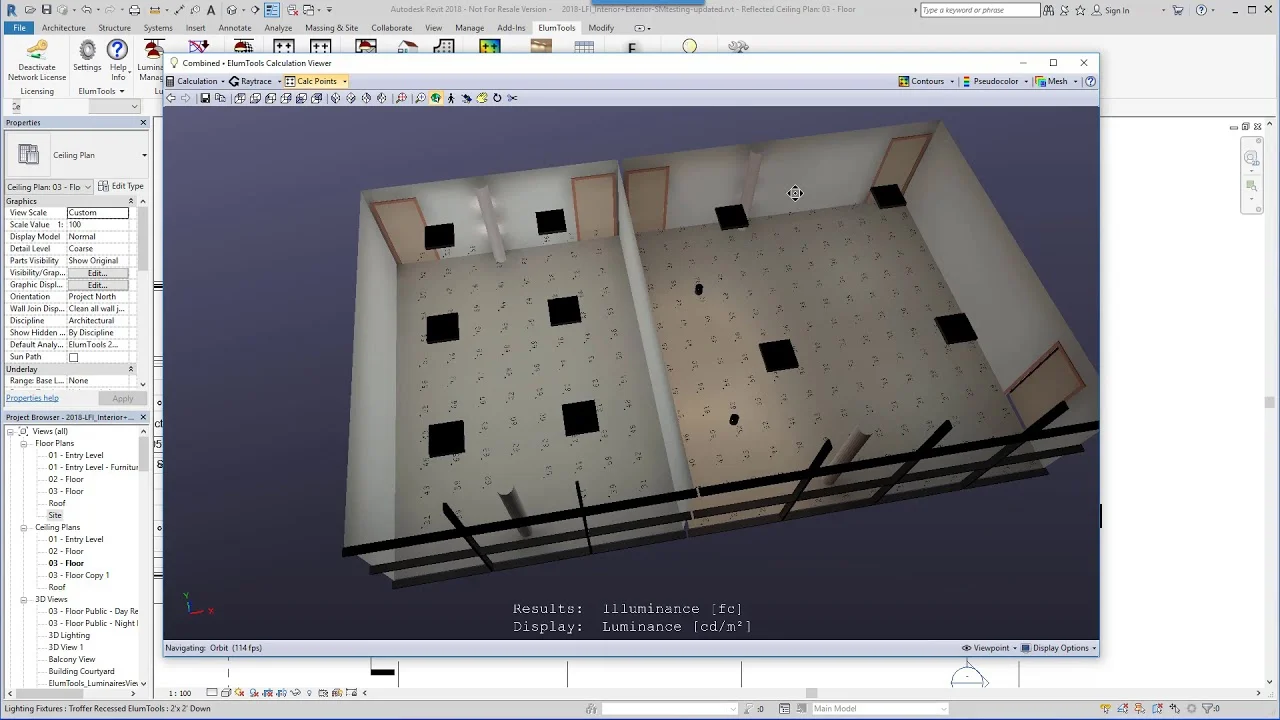Click the search keyword input field
Image resolution: width=1280 pixels, height=720 pixels.
(x=980, y=10)
